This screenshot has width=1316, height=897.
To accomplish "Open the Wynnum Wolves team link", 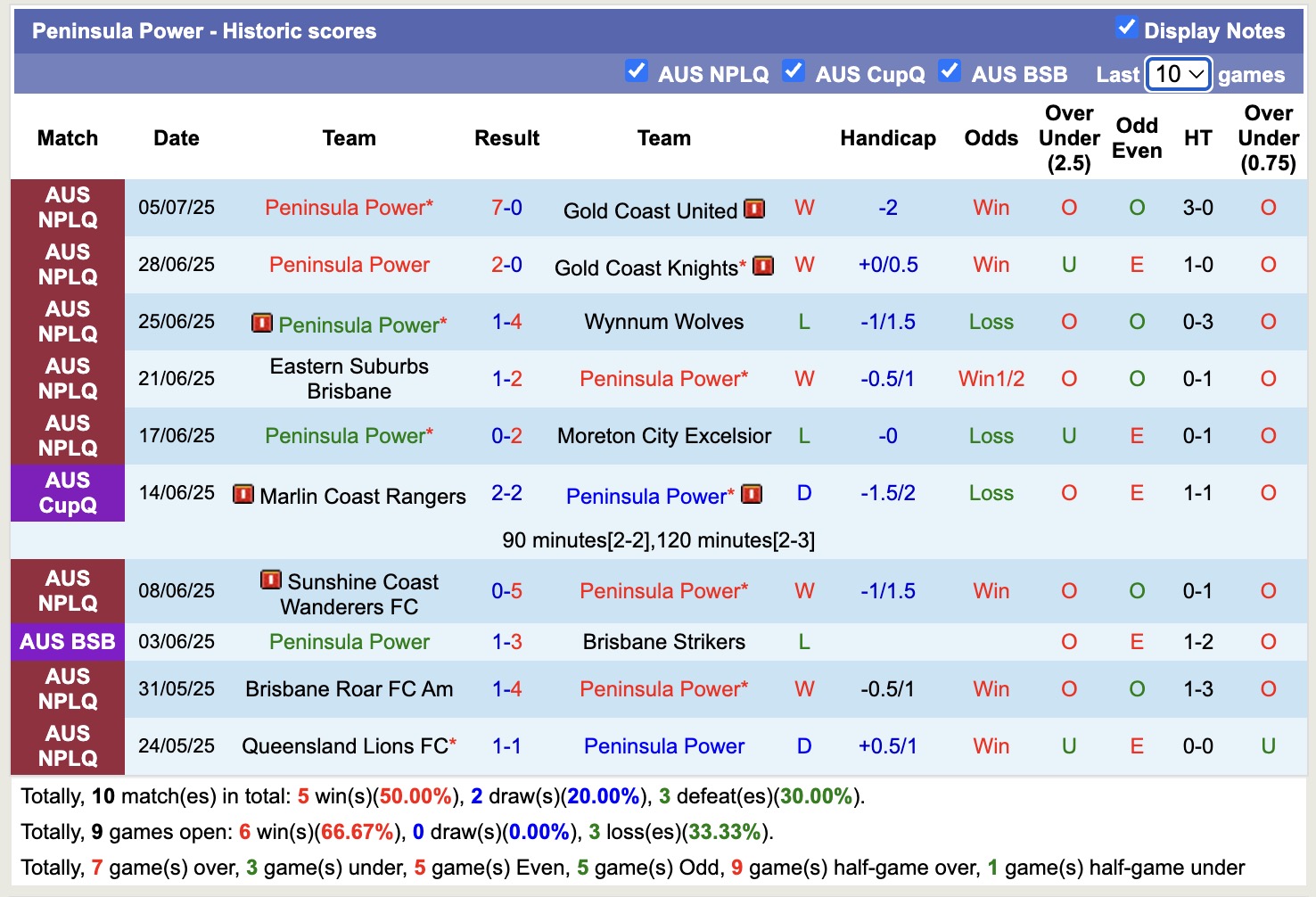I will point(663,322).
